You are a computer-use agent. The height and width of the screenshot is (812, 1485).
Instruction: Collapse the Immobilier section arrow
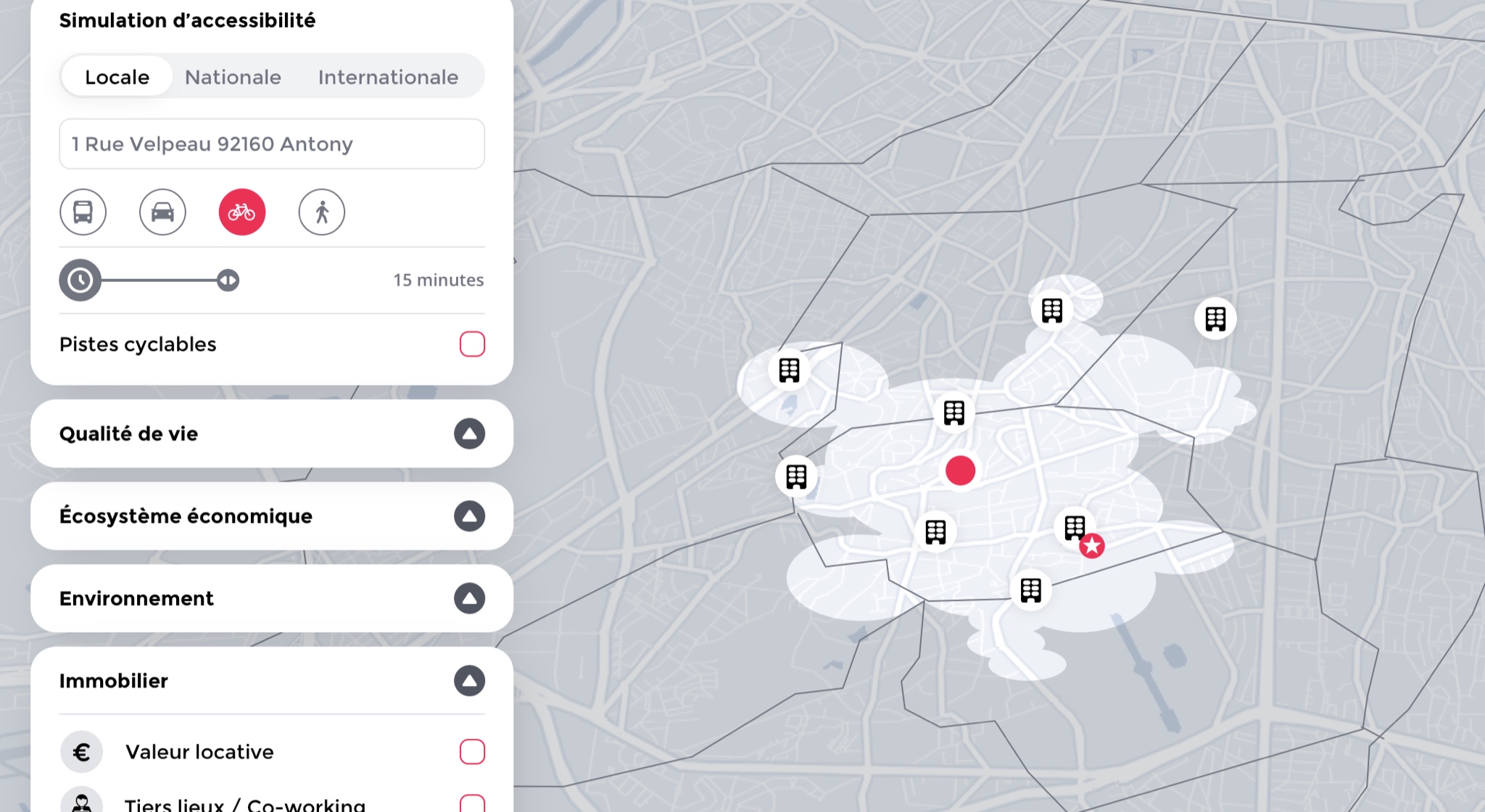tap(469, 681)
